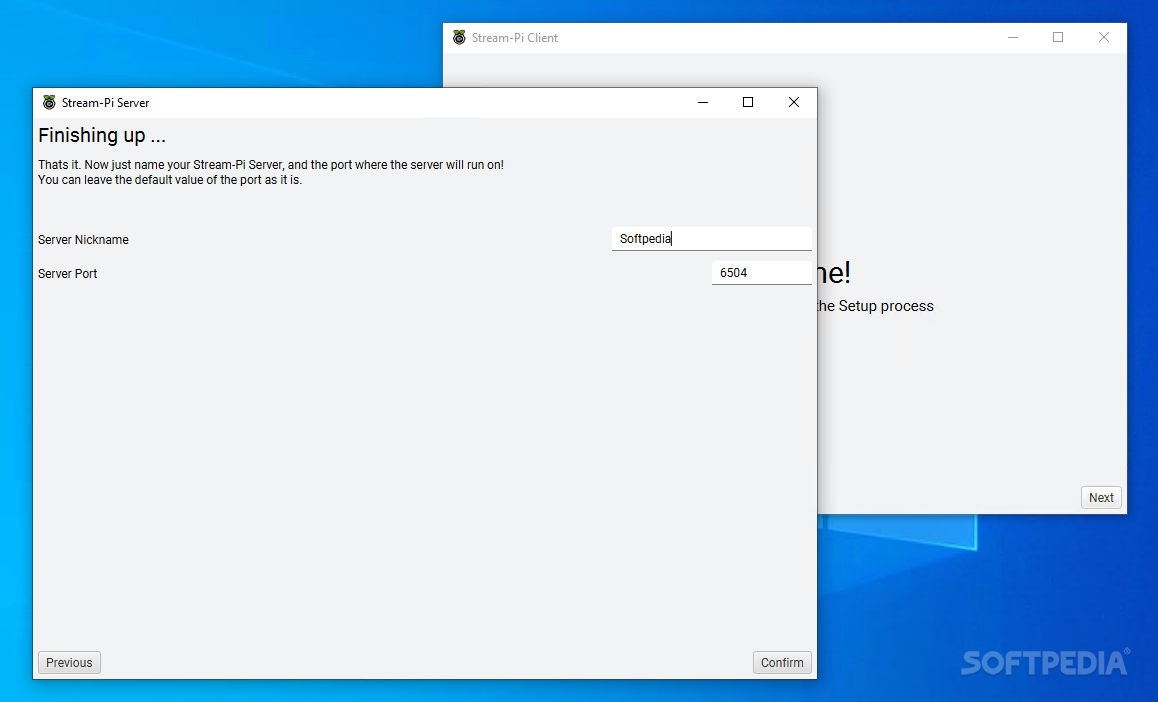Click 'the Setup process' text in Client window
This screenshot has width=1158, height=702.
[x=876, y=306]
